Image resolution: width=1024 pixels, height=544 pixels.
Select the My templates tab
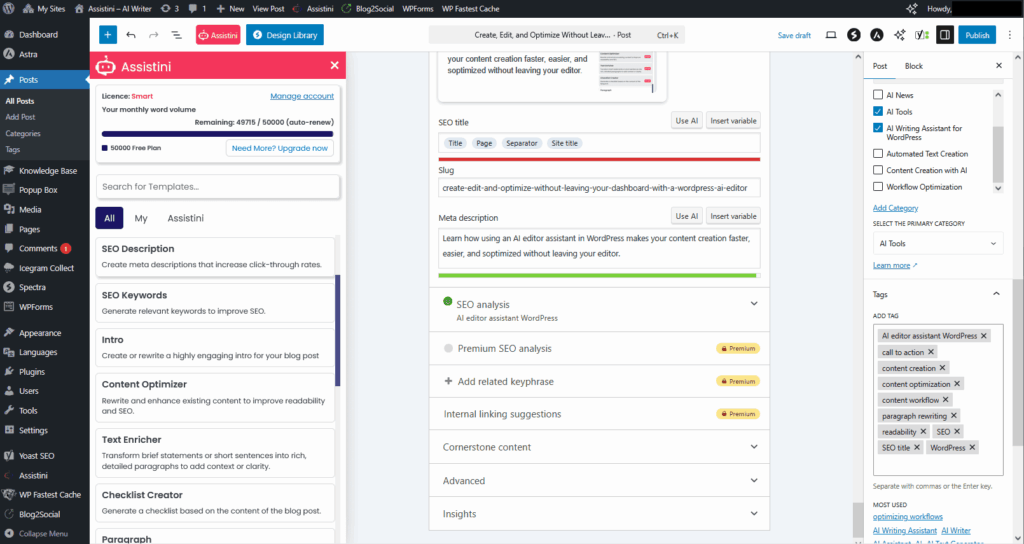(141, 218)
